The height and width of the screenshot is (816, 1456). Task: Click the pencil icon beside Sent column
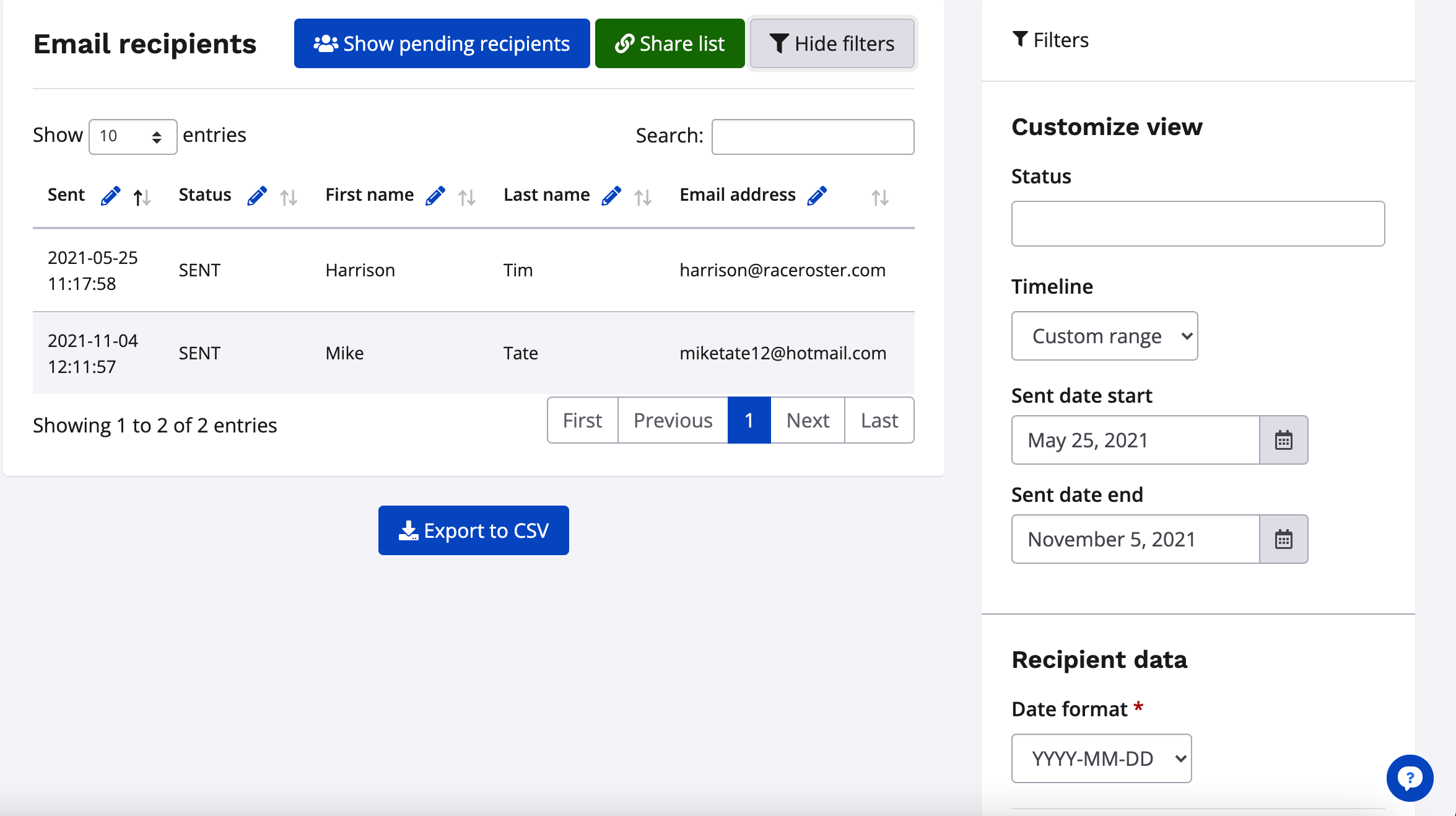click(x=110, y=196)
